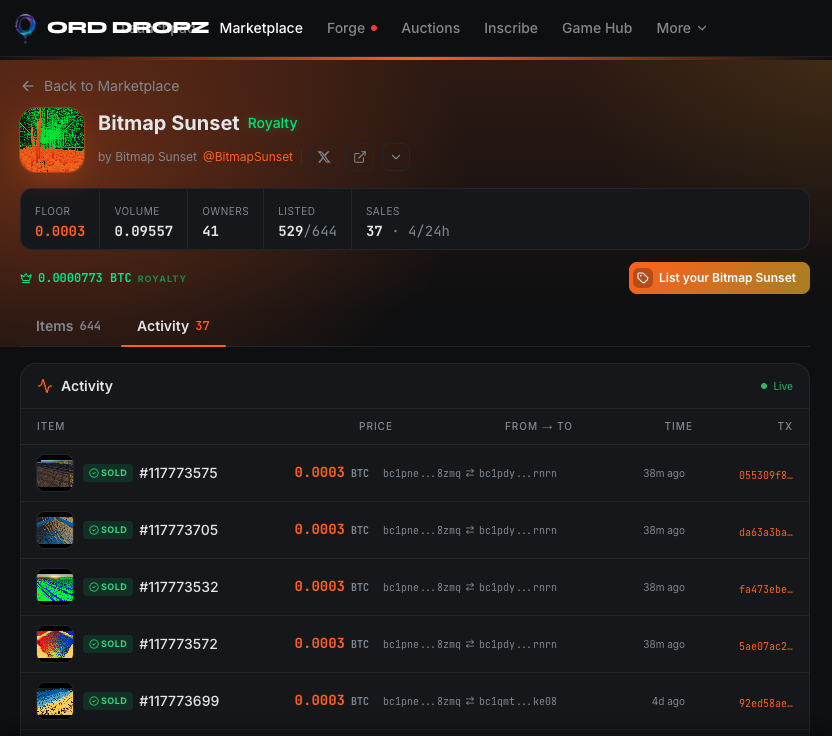This screenshot has width=832, height=736.
Task: Open the X (Twitter) profile icon
Action: click(324, 157)
